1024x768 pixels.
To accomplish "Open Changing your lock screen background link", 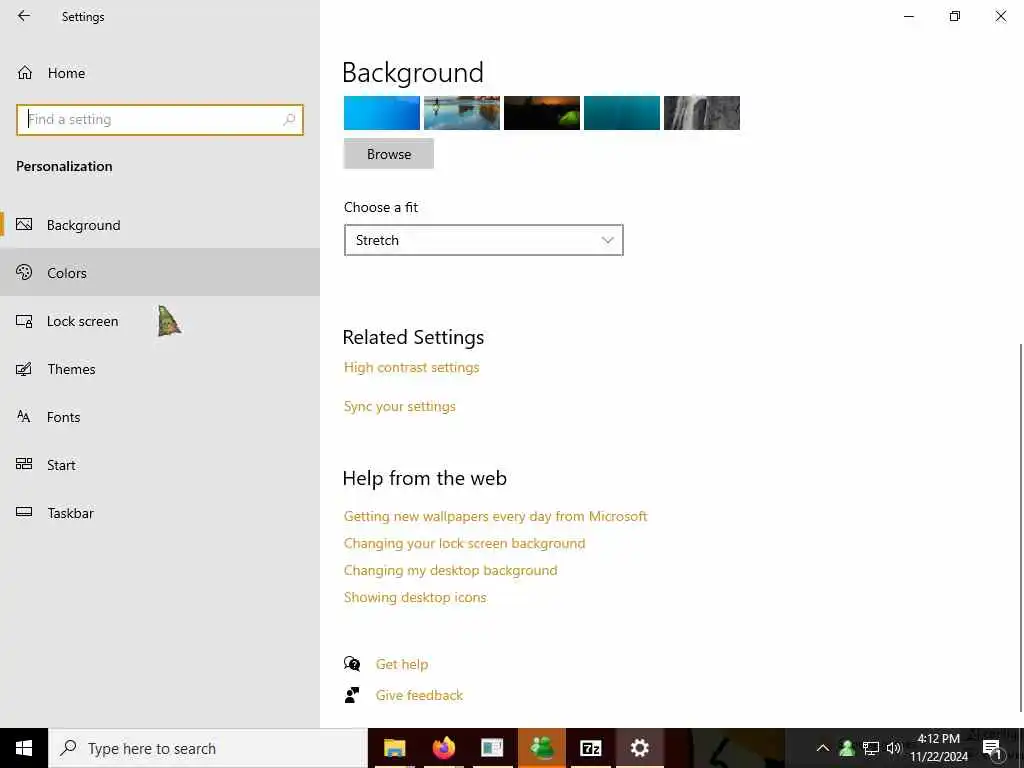I will [x=464, y=543].
